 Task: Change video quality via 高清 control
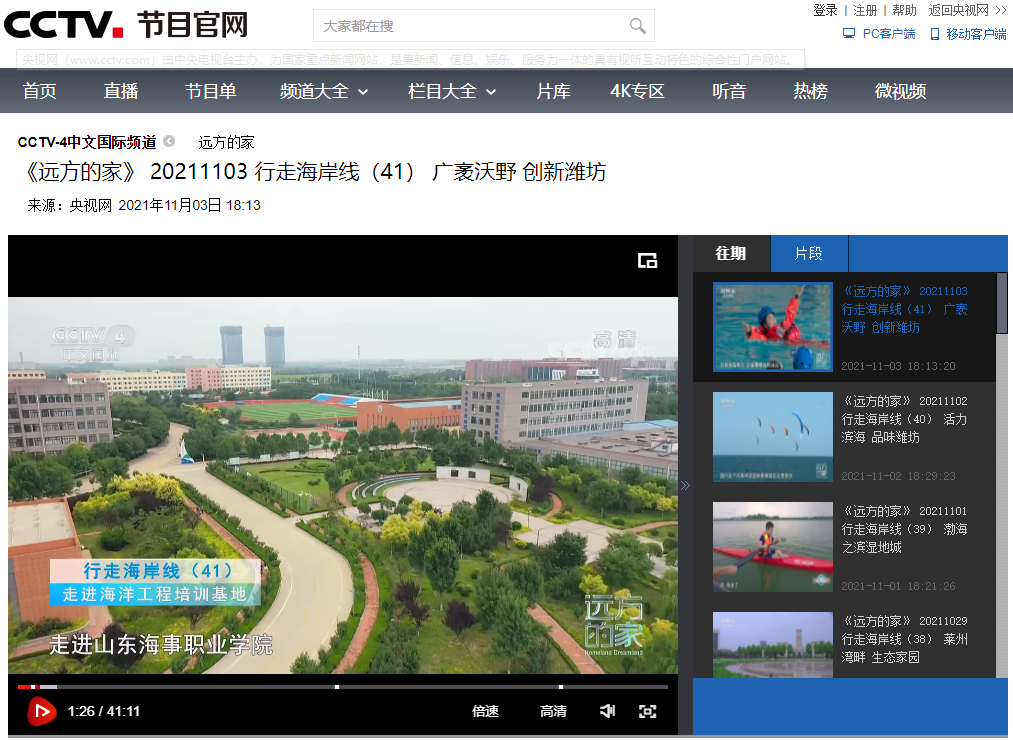pos(553,711)
